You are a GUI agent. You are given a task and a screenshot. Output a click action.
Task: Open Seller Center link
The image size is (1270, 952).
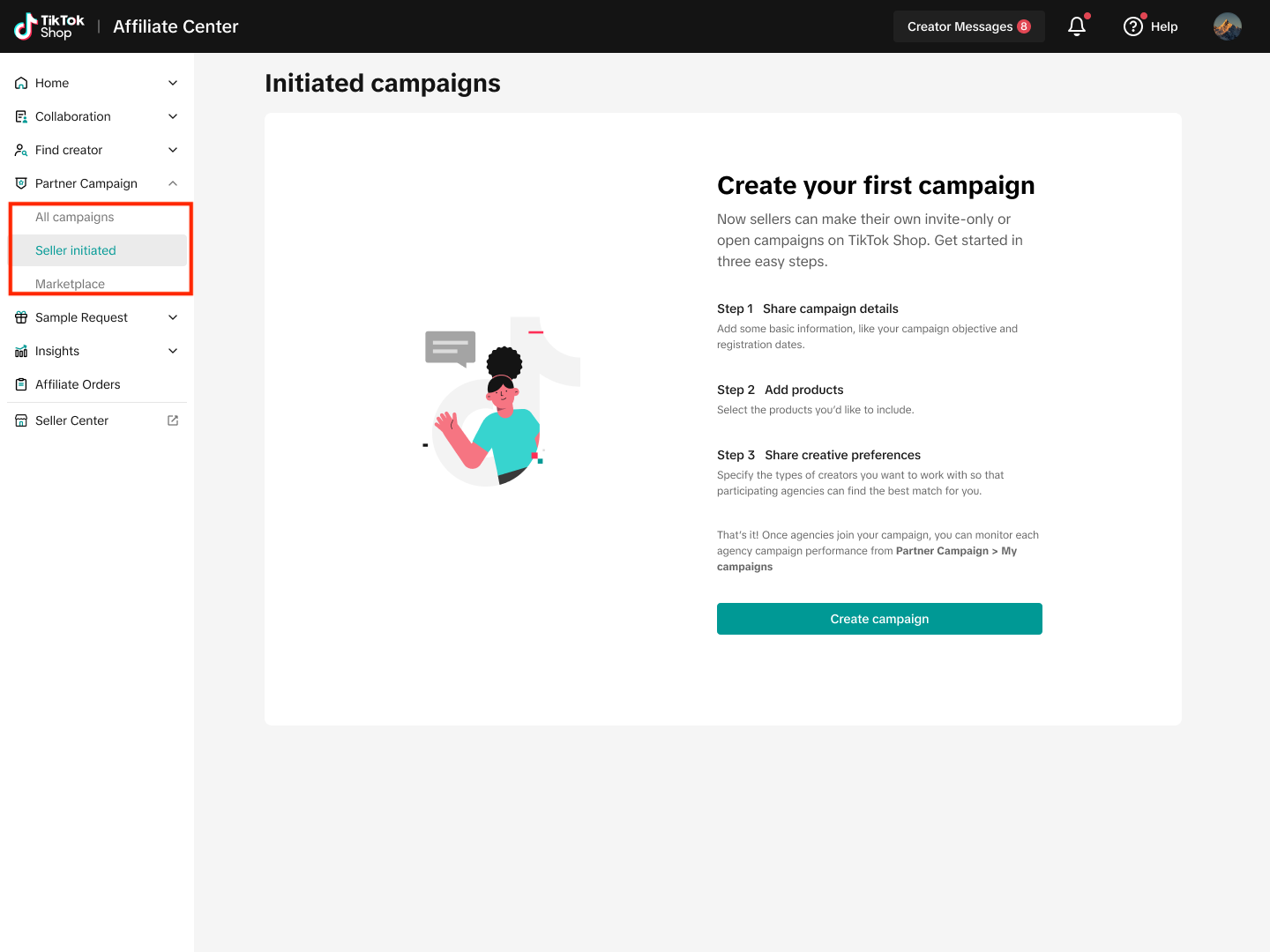coord(71,420)
